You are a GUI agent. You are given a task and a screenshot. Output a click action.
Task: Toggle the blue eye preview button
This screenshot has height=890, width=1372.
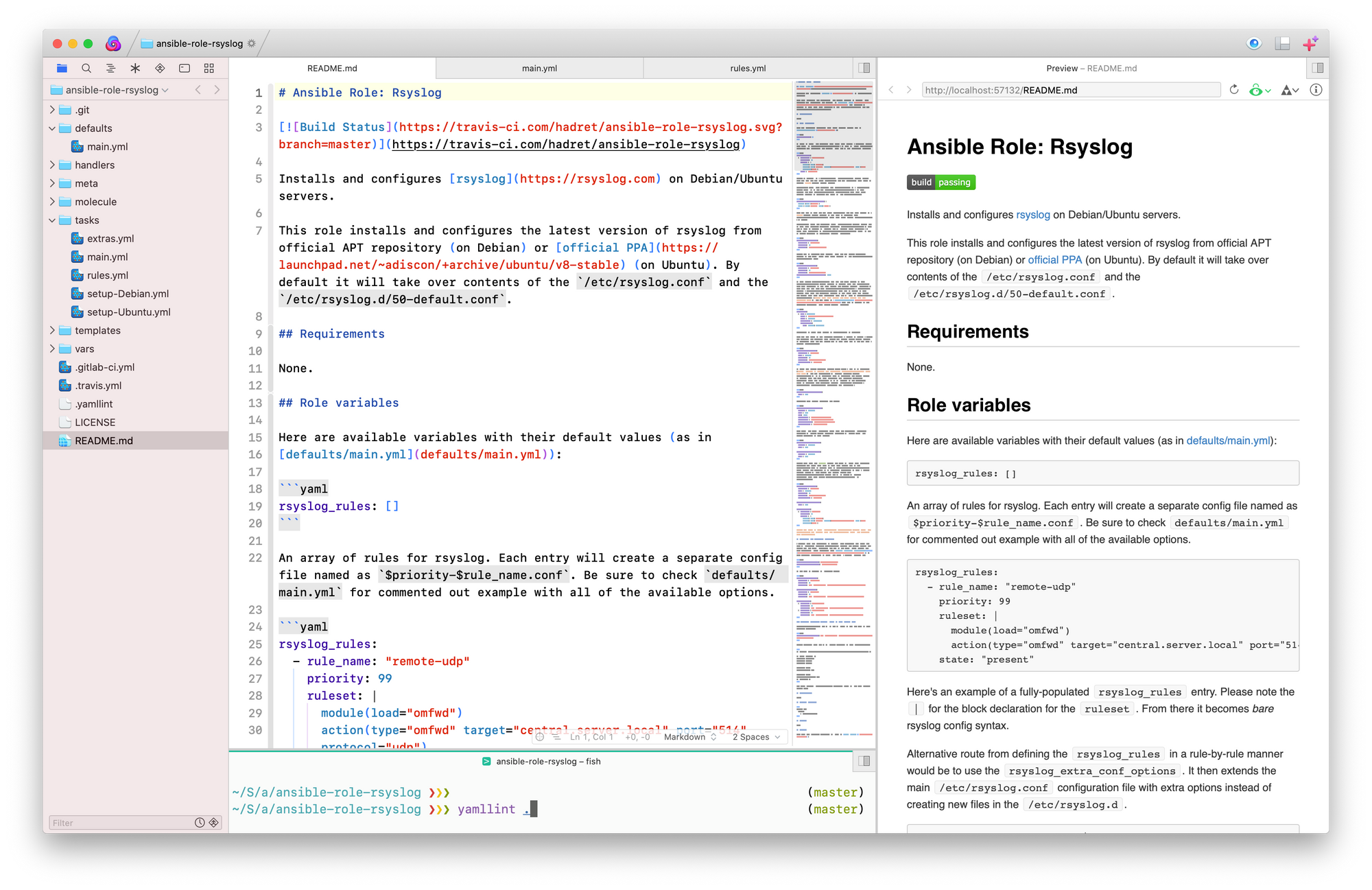[x=1254, y=44]
